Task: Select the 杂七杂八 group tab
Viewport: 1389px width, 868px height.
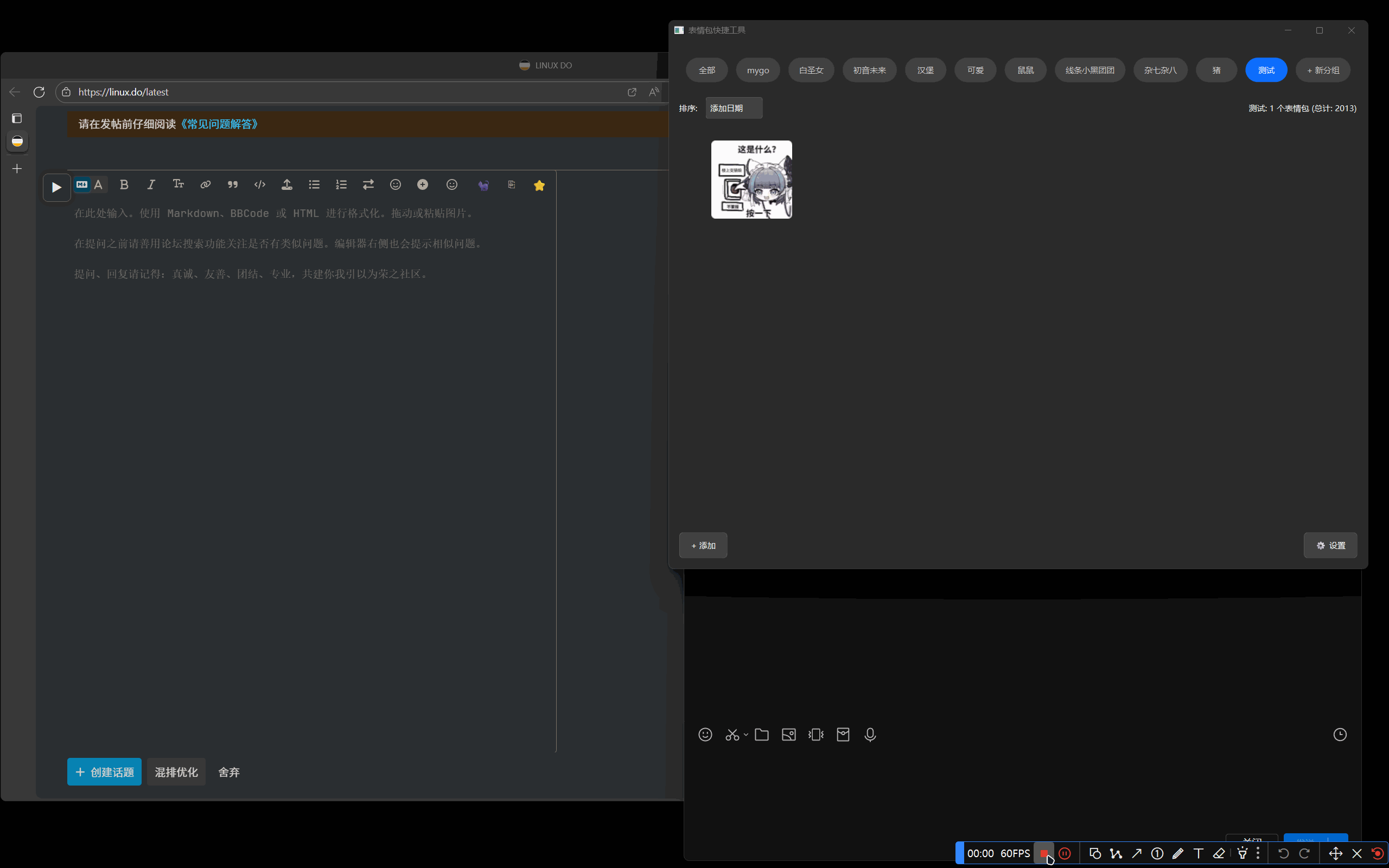Action: pyautogui.click(x=1160, y=70)
